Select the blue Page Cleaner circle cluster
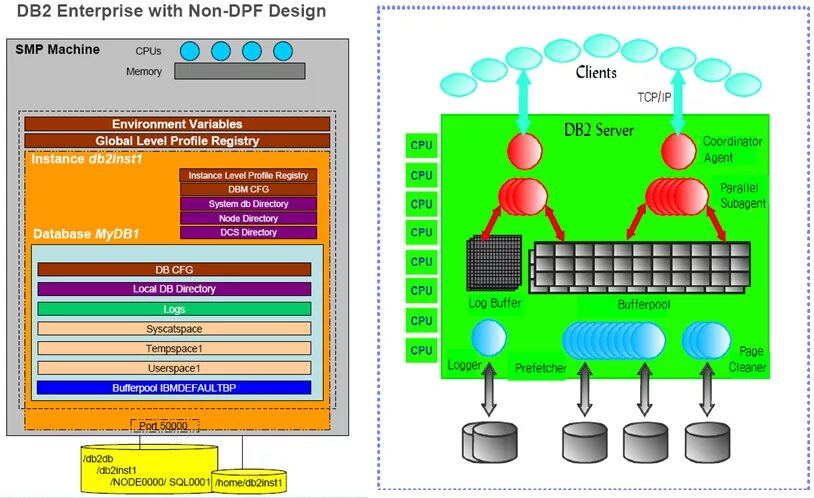The width and height of the screenshot is (814, 498). [x=707, y=341]
